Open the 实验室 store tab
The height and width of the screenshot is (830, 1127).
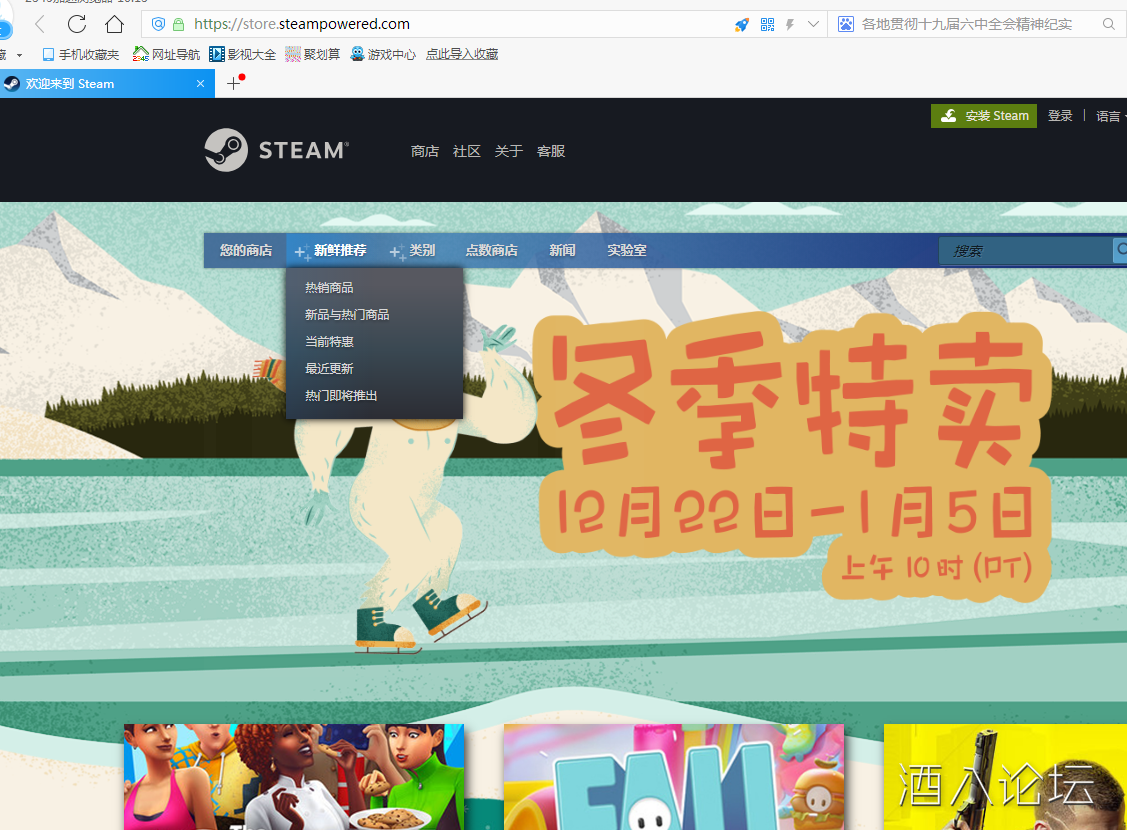[627, 250]
